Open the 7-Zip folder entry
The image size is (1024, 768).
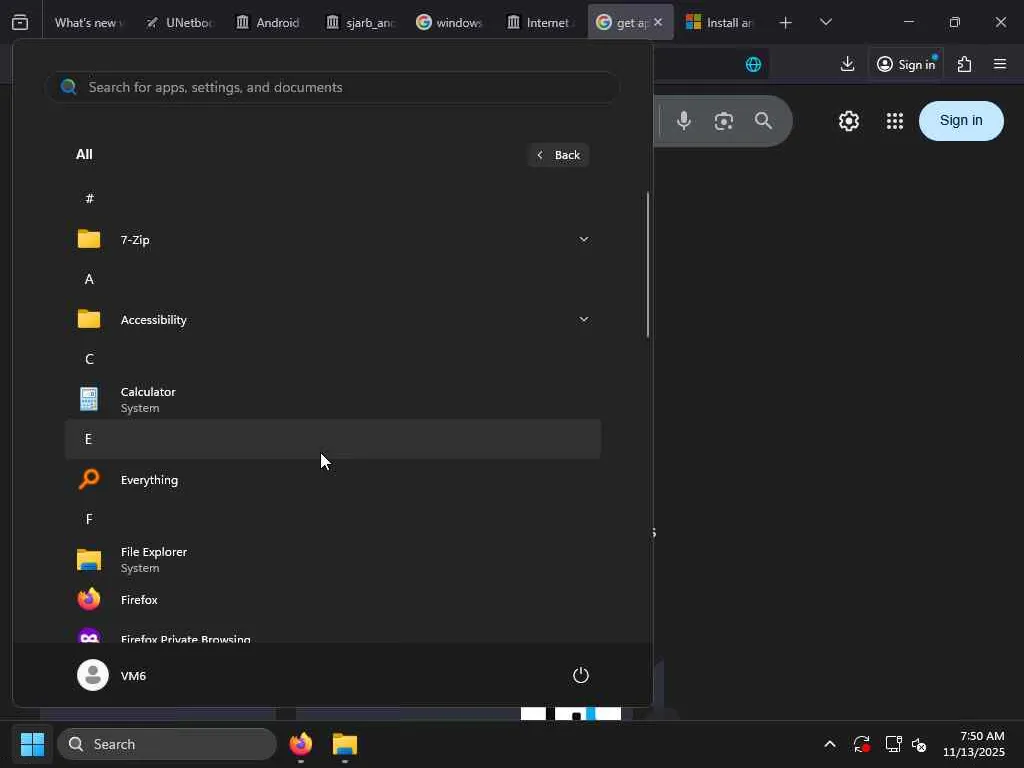pyautogui.click(x=333, y=240)
